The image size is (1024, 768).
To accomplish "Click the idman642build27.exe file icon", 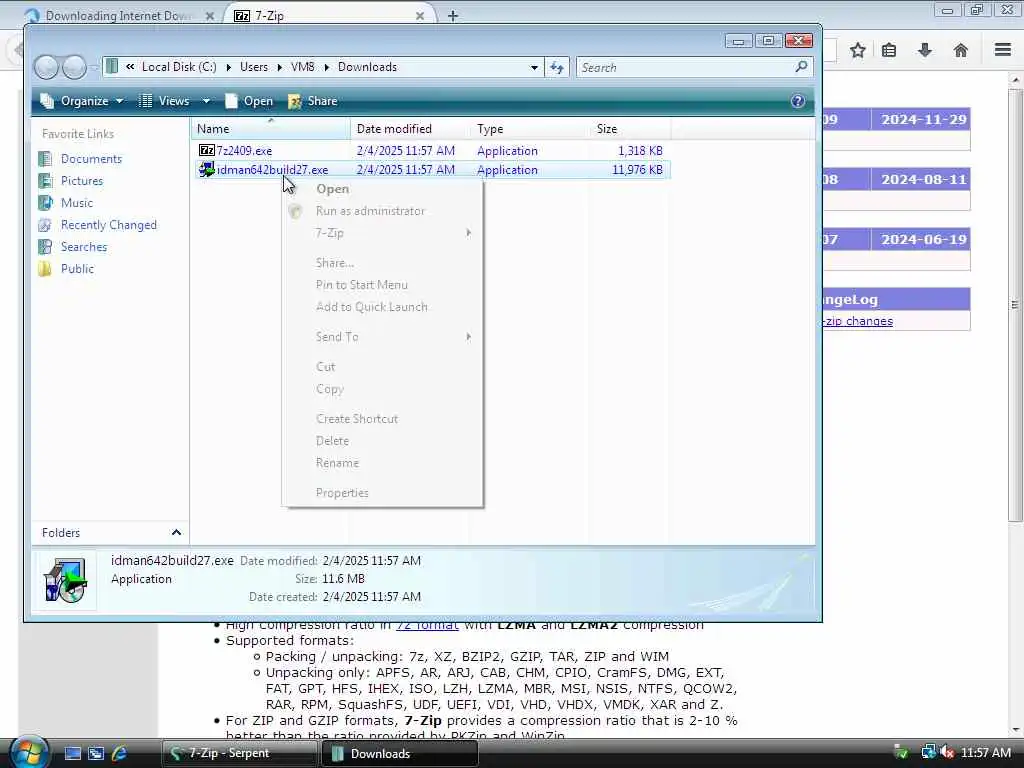I will coord(206,170).
